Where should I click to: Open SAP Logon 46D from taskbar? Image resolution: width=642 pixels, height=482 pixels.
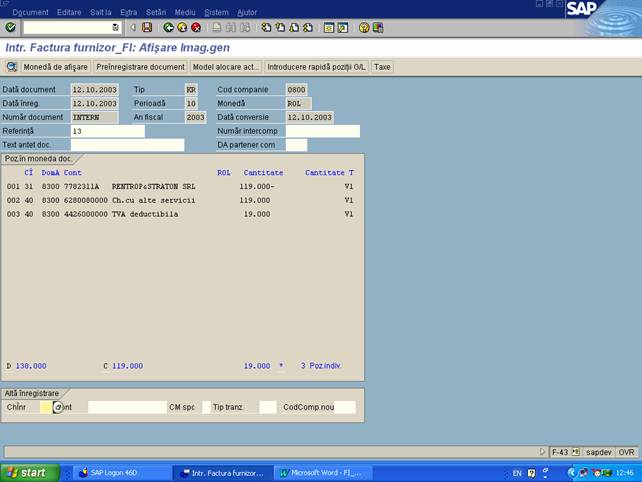click(110, 472)
